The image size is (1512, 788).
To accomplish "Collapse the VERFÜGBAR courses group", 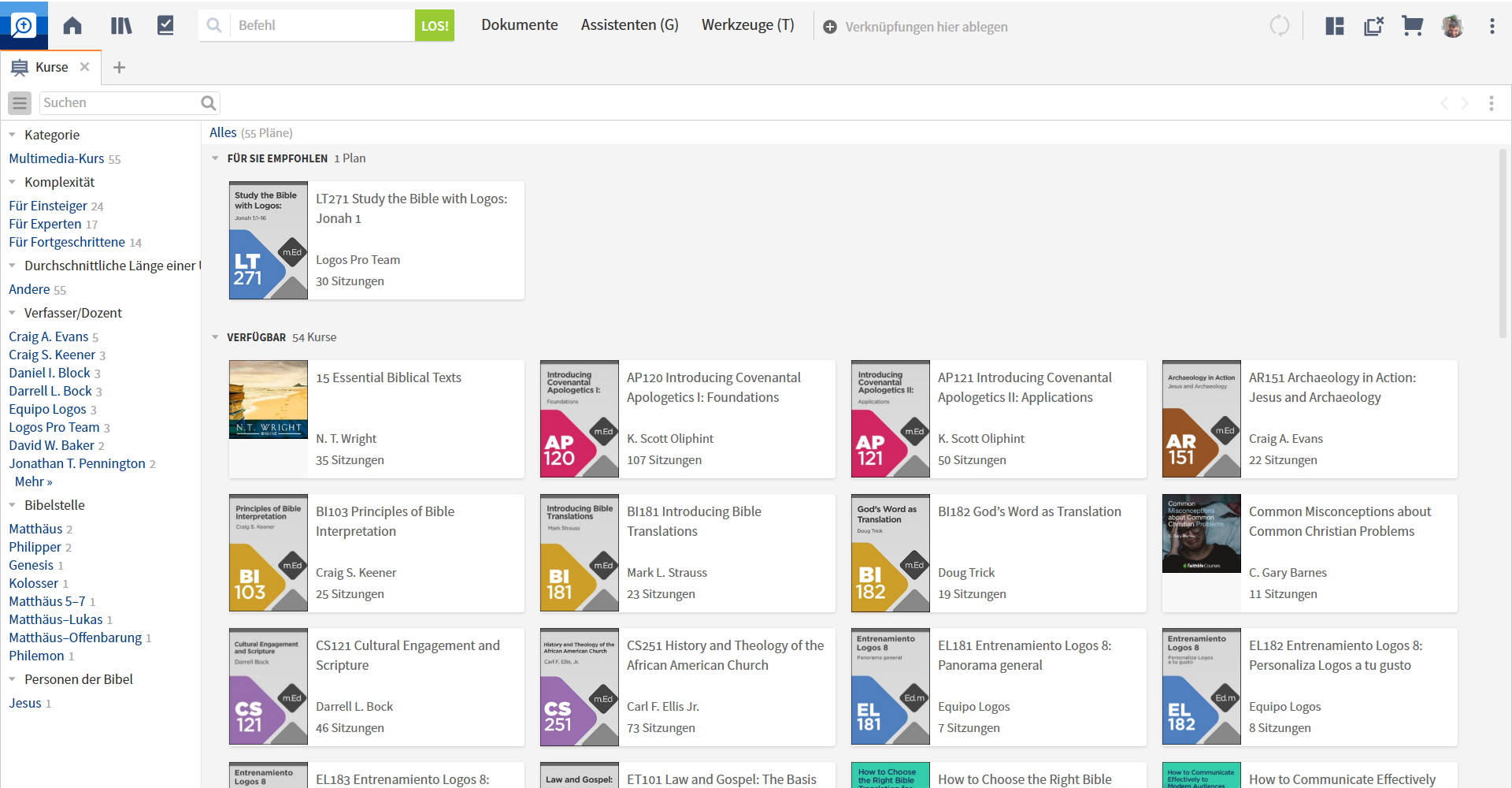I will (215, 337).
